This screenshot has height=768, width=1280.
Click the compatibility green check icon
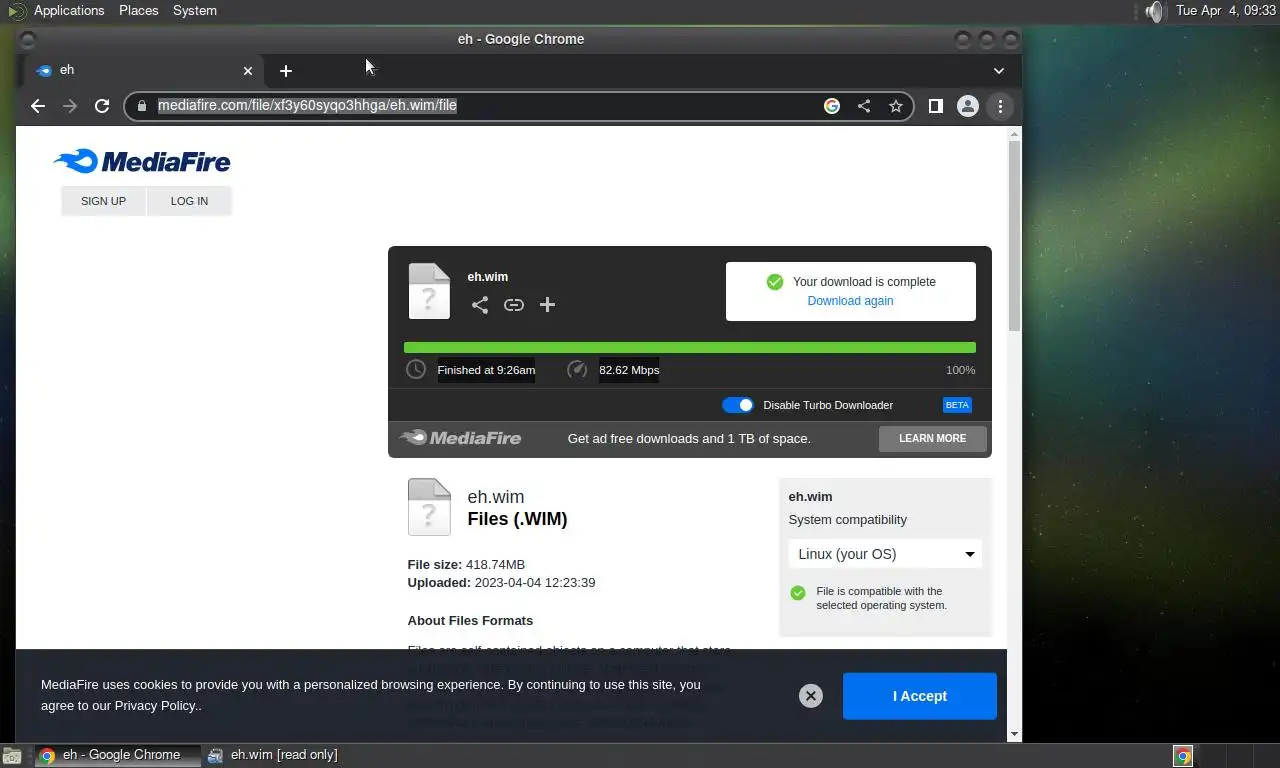click(x=798, y=593)
